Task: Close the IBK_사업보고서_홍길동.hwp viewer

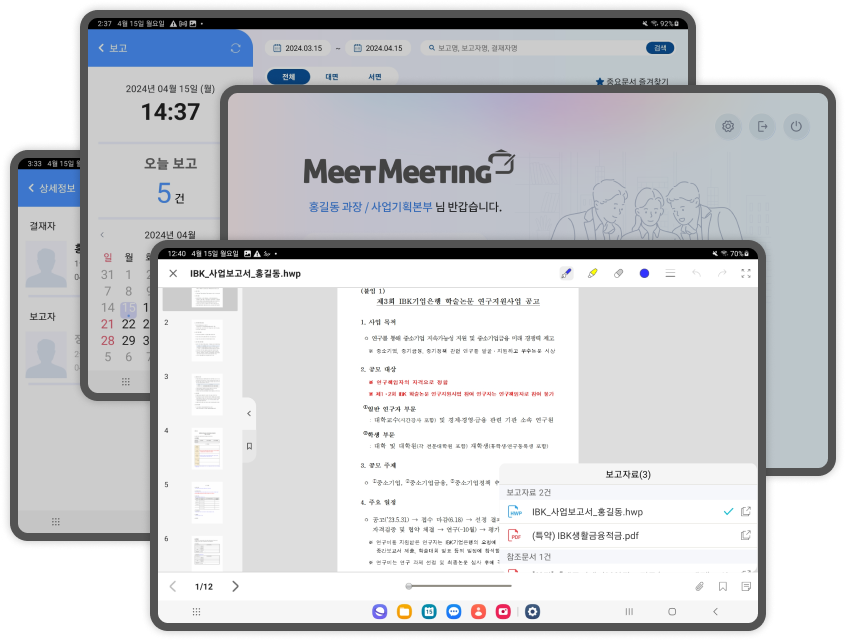Action: (x=173, y=274)
